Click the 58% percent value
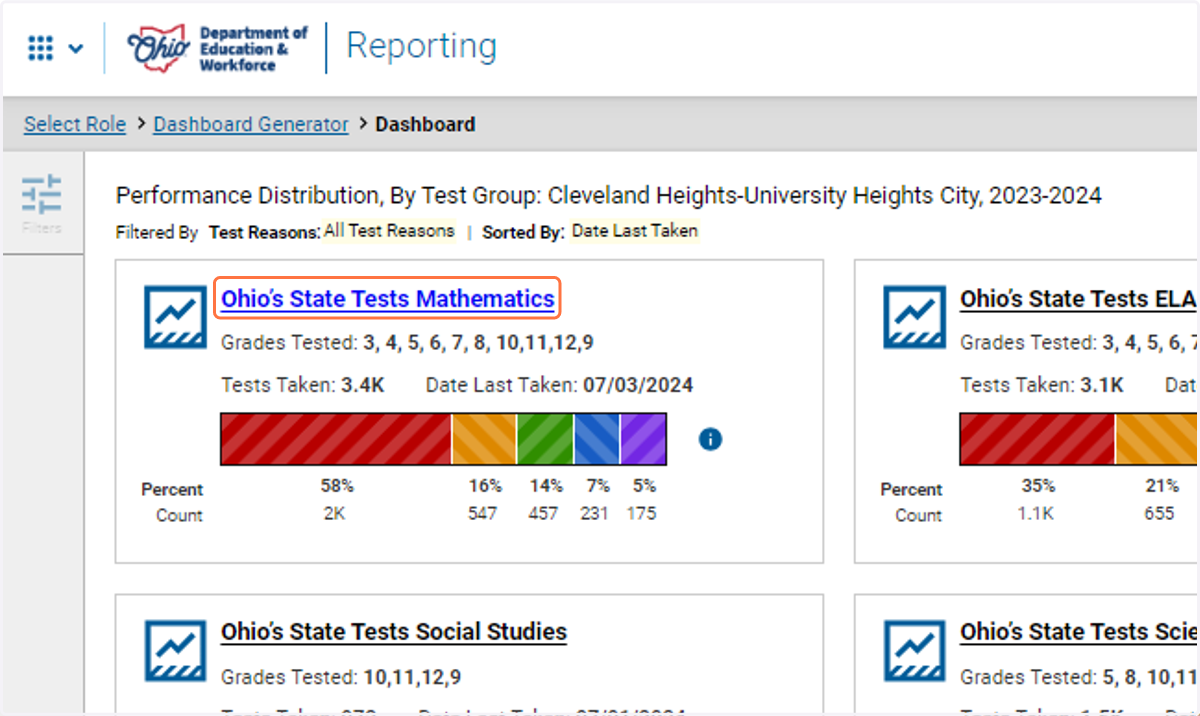Viewport: 1200px width, 716px height. [337, 486]
